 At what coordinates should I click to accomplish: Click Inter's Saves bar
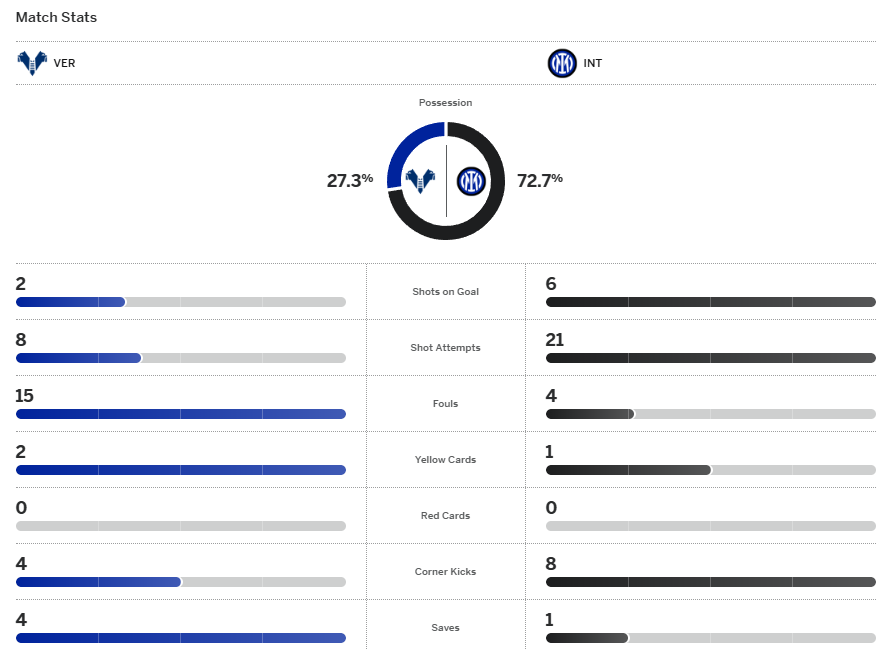coord(587,638)
